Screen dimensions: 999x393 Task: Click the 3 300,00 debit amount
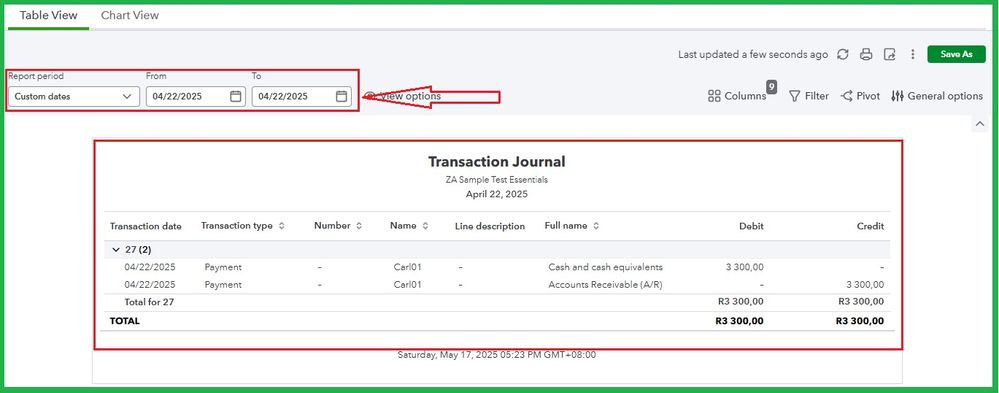click(744, 268)
